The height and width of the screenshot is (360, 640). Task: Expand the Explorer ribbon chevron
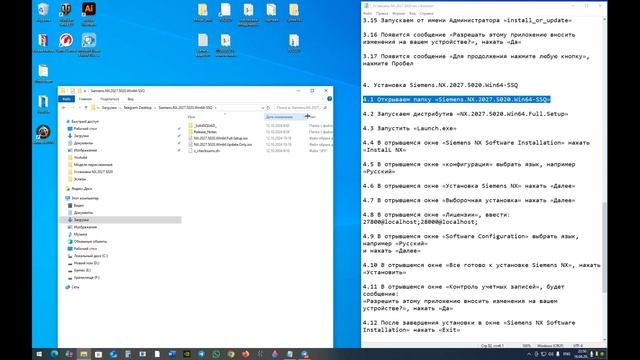[x=323, y=99]
